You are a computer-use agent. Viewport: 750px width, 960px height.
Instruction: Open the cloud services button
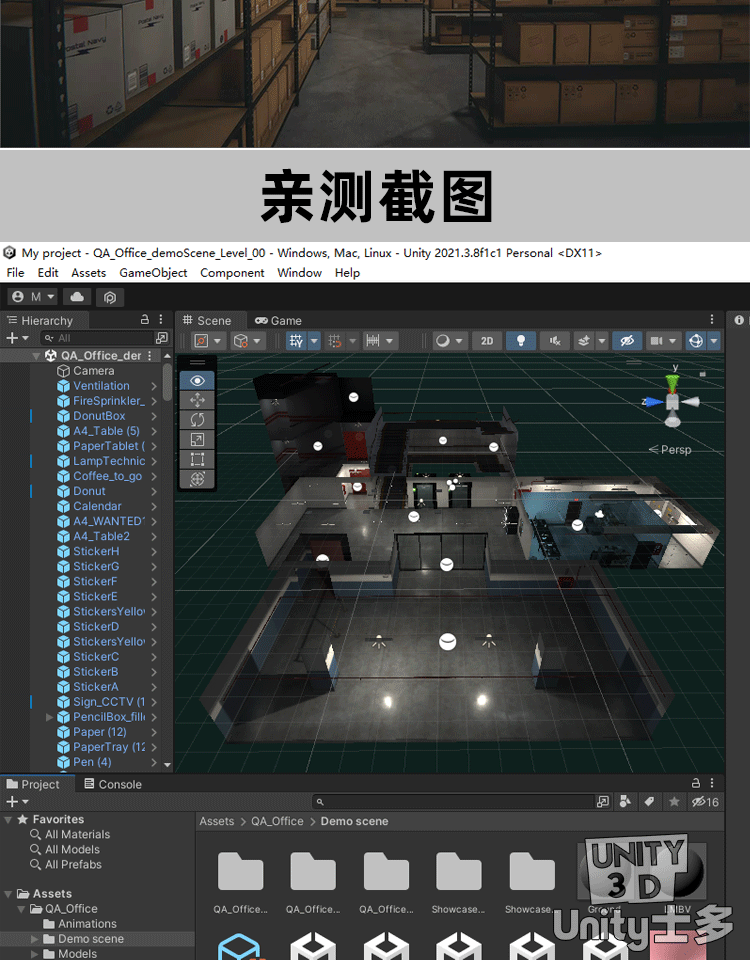coord(76,297)
